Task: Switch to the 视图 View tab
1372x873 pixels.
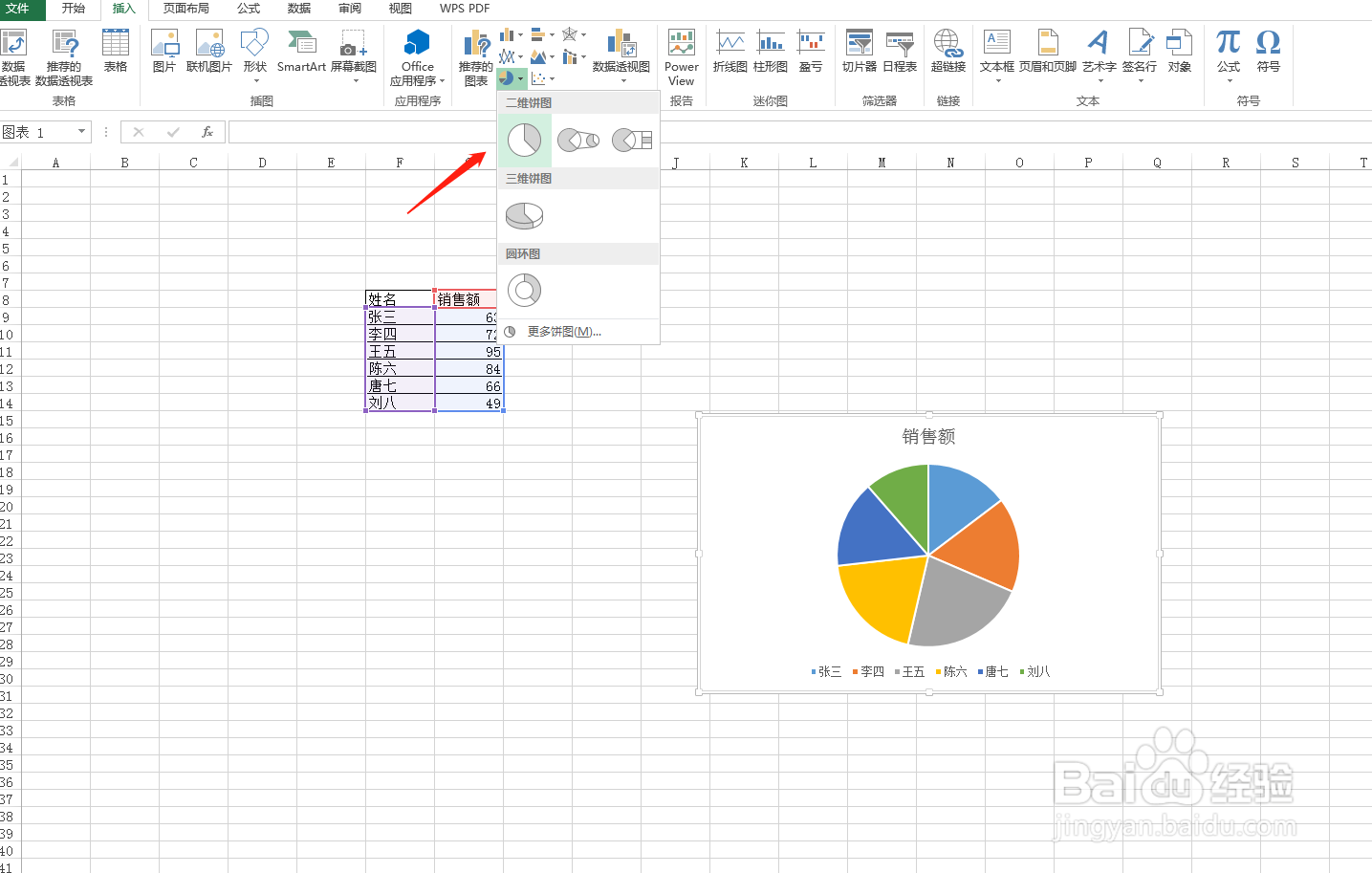Action: pyautogui.click(x=401, y=9)
